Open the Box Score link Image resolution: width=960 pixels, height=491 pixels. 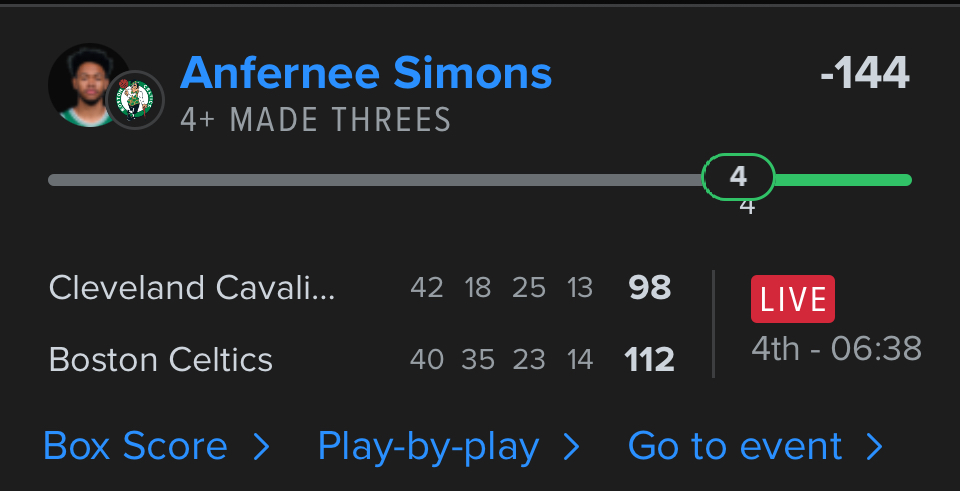[x=135, y=446]
